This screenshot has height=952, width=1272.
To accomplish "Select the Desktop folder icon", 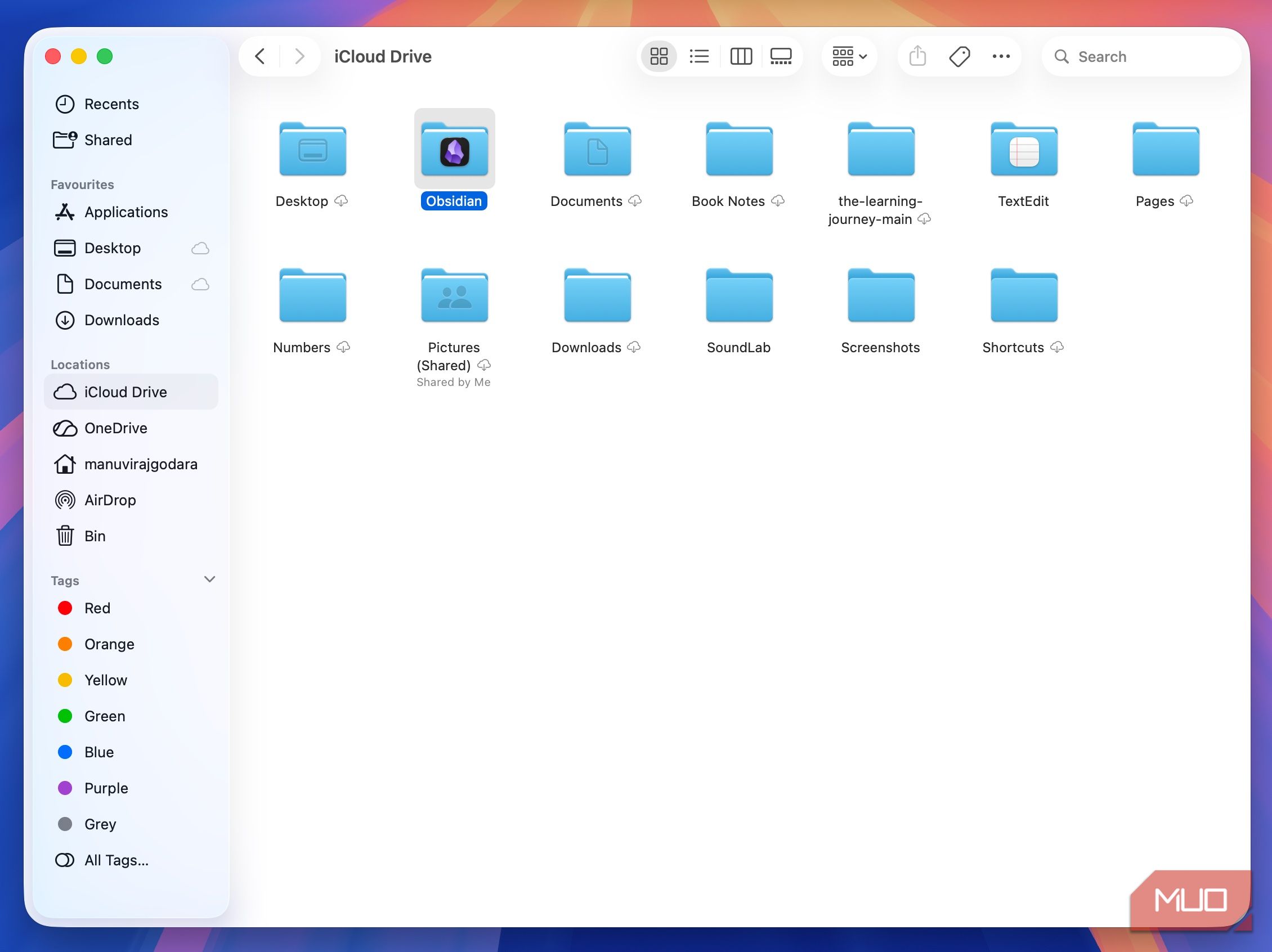I will click(x=312, y=149).
